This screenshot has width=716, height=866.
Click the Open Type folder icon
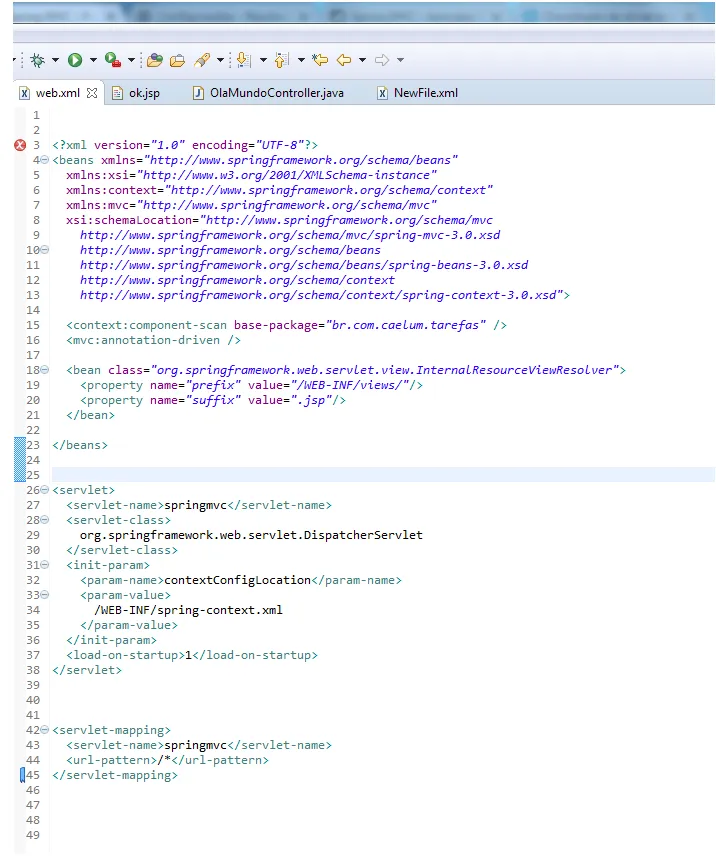coord(155,60)
